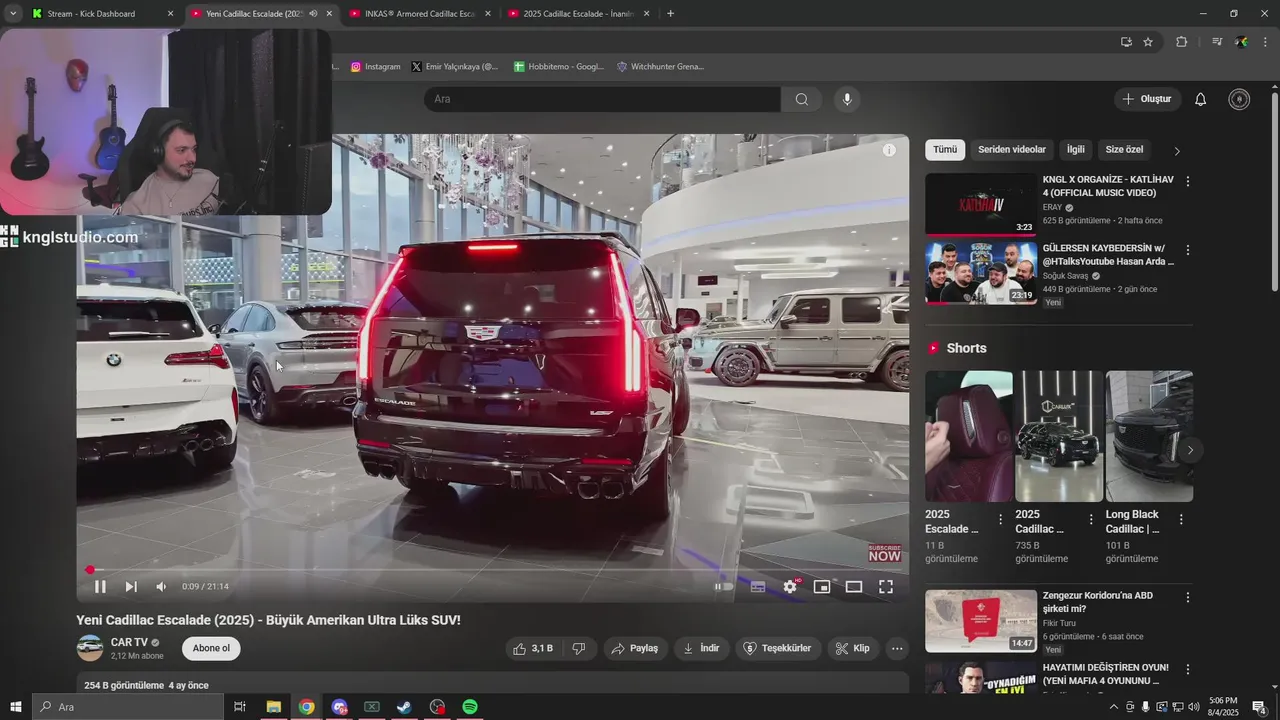1280x720 pixels.
Task: Open File Explorer from the taskbar
Action: (x=273, y=707)
